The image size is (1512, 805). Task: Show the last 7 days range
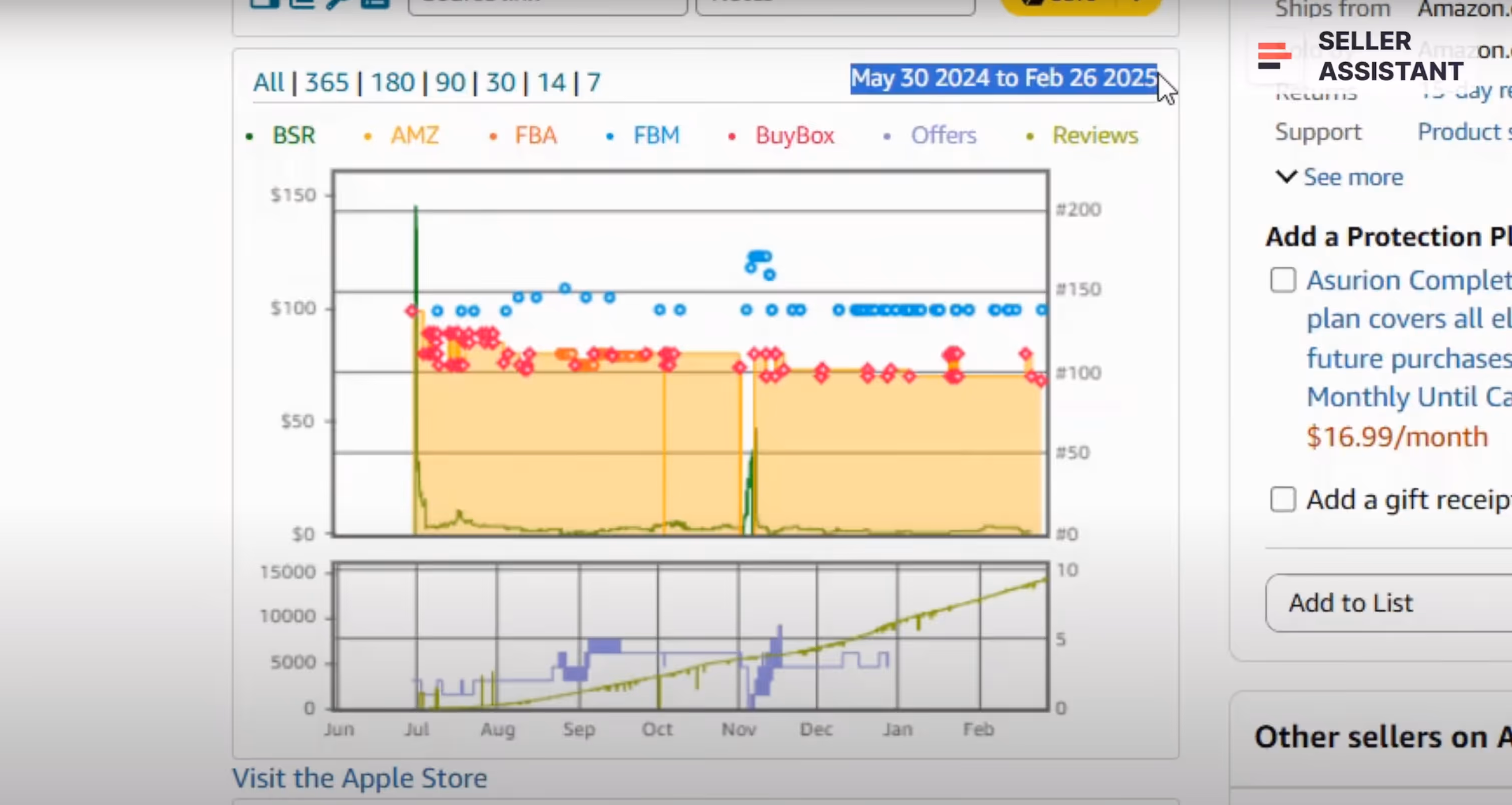(x=593, y=82)
